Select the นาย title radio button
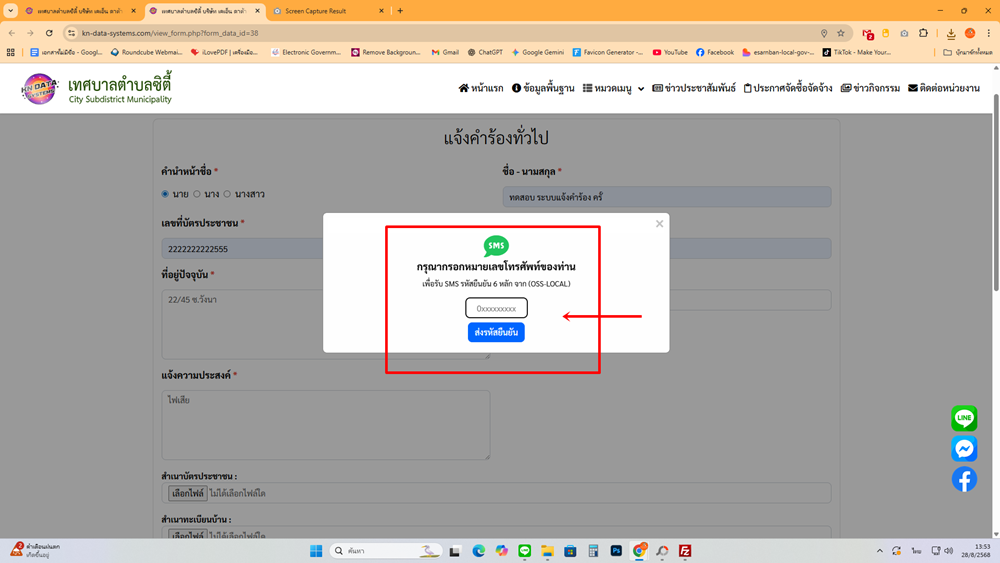1000x563 pixels. coord(165,194)
